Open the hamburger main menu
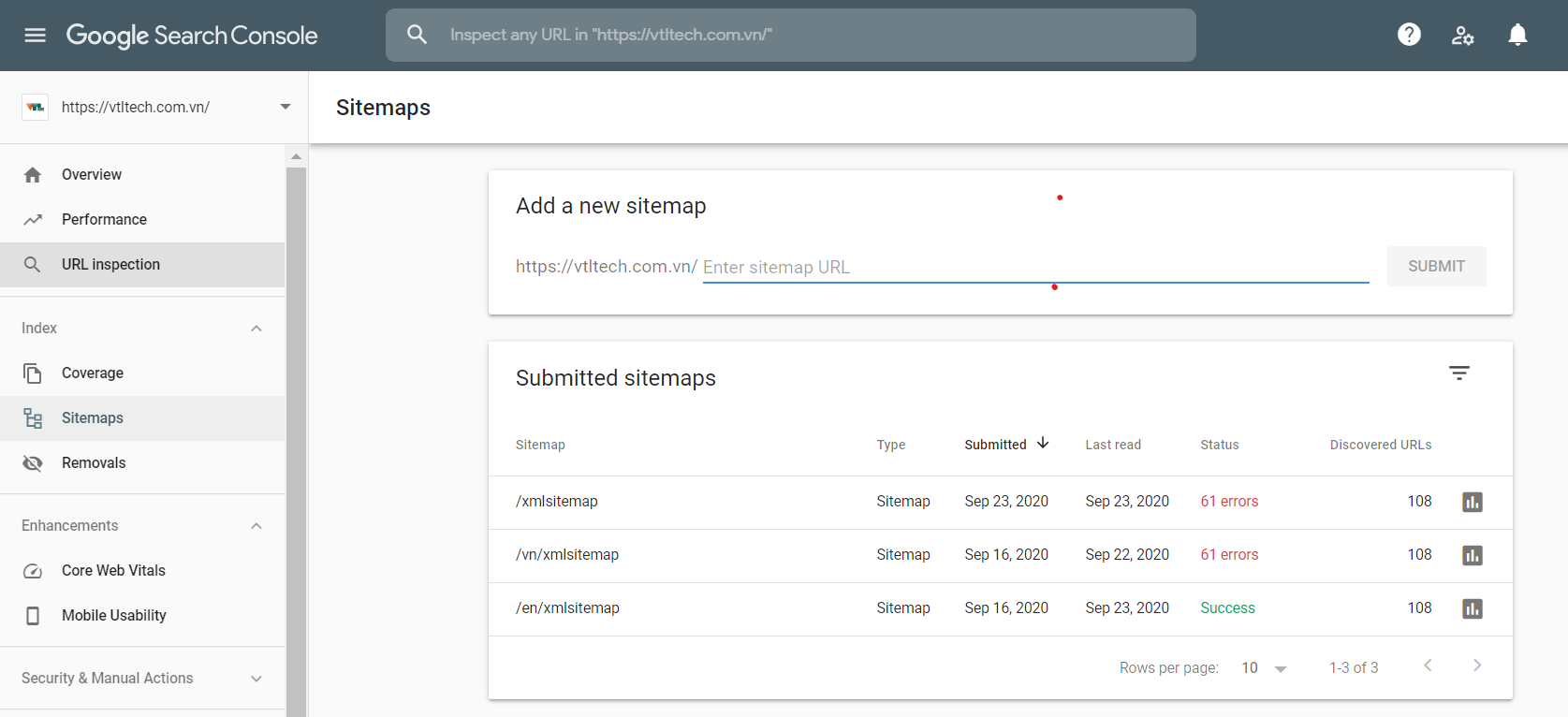The image size is (1568, 717). (35, 36)
